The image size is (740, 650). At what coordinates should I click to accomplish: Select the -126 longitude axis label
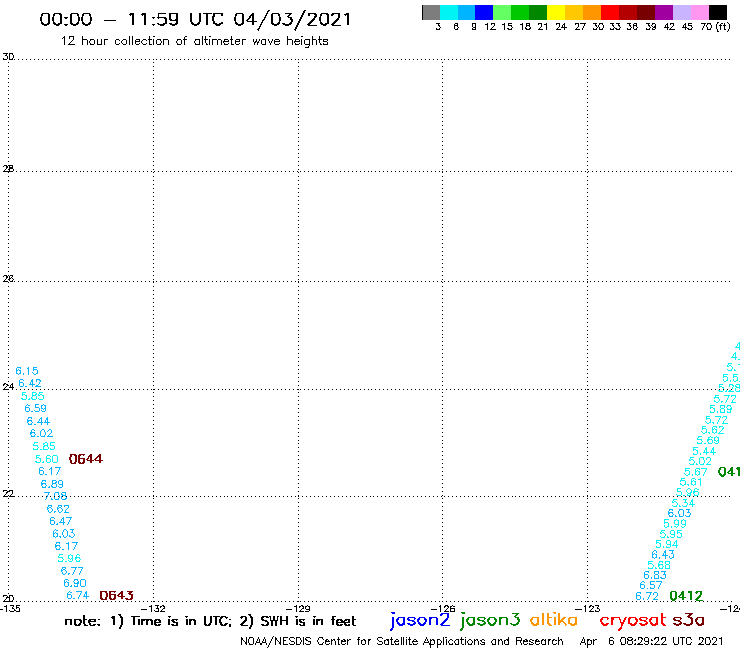point(443,609)
